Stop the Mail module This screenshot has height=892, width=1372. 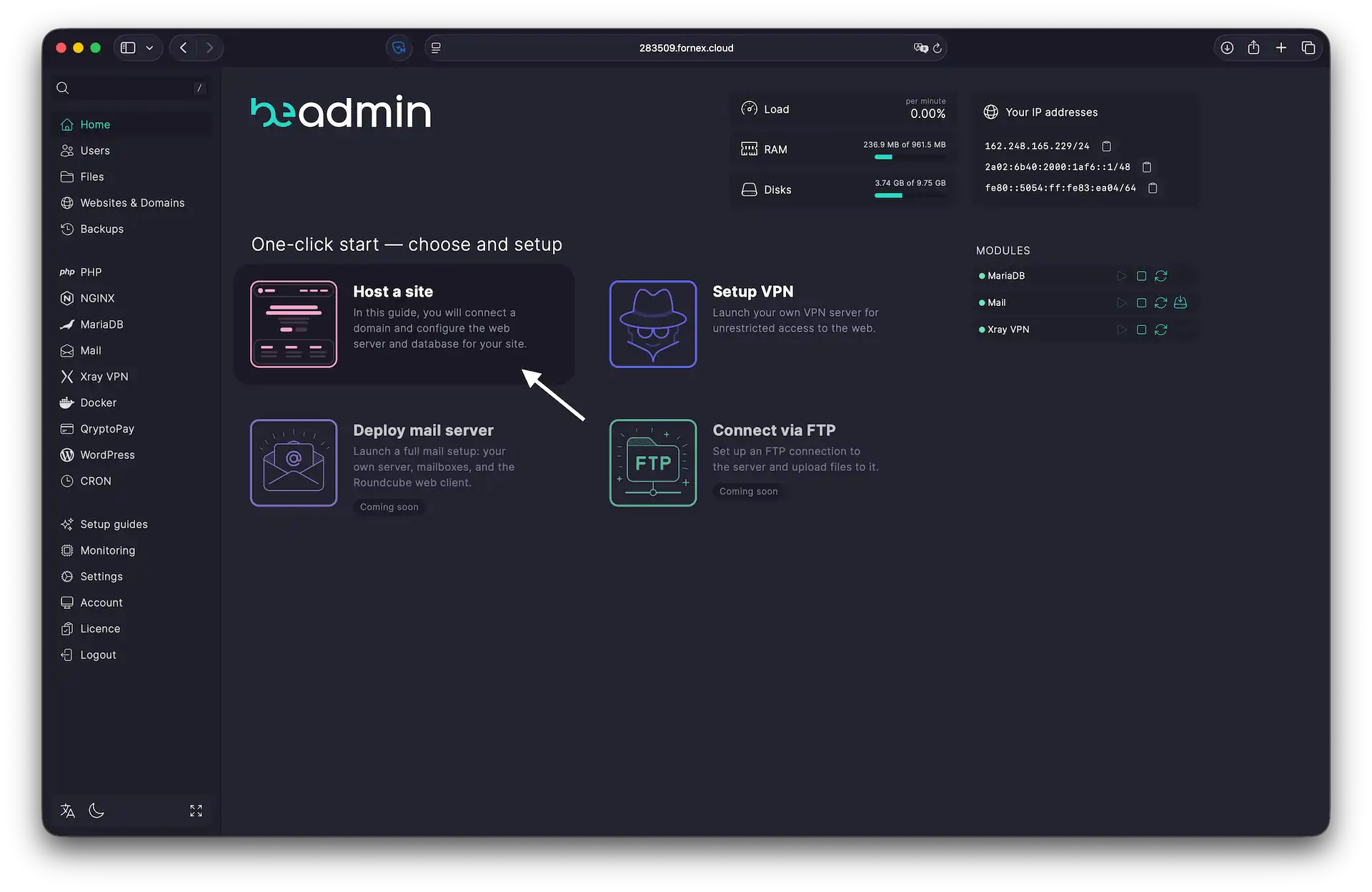[1141, 302]
